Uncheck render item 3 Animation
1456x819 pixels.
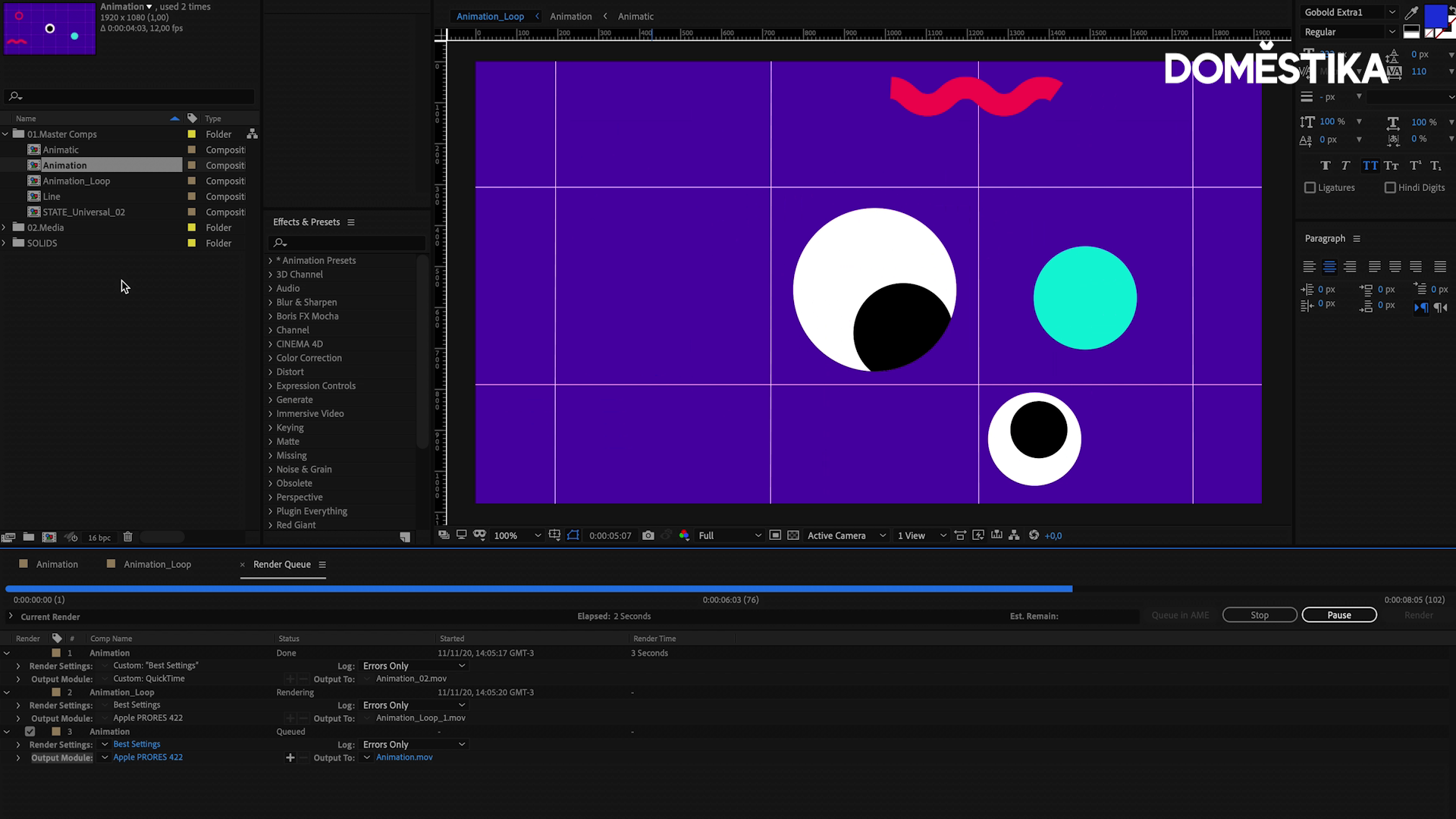point(30,732)
